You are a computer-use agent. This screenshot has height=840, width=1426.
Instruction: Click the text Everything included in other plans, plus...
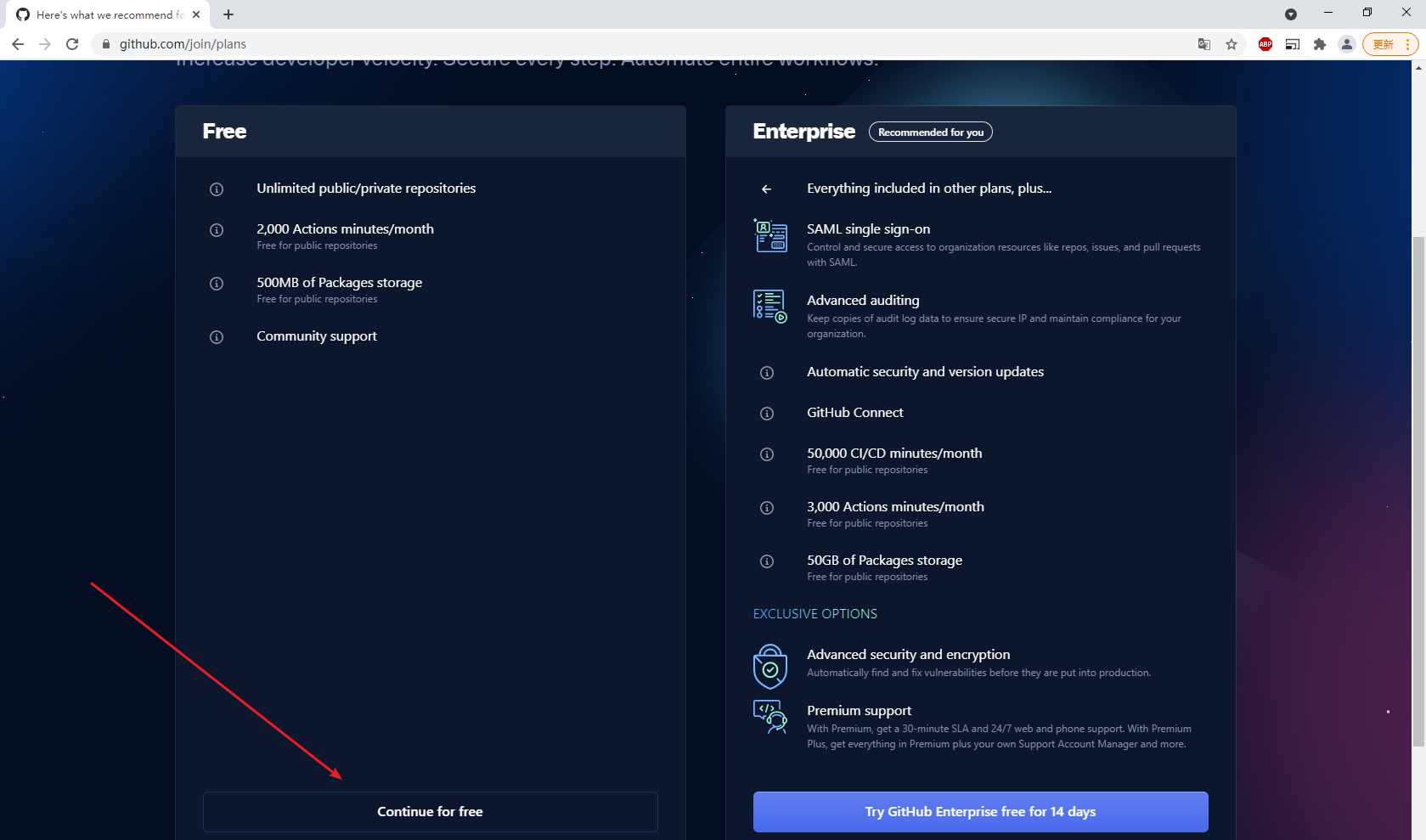(929, 189)
